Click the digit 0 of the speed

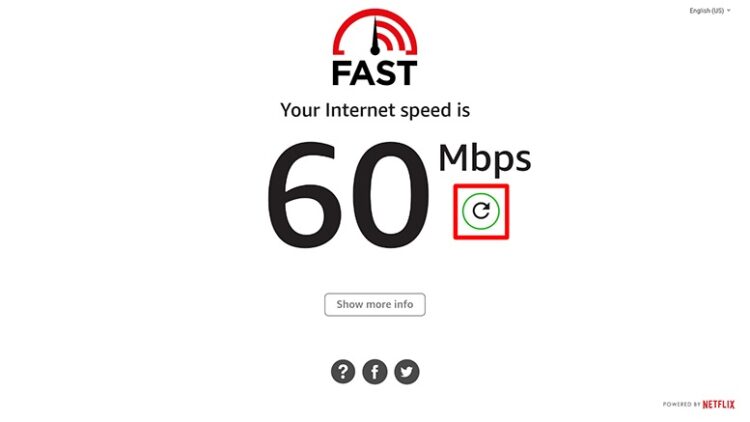389,194
